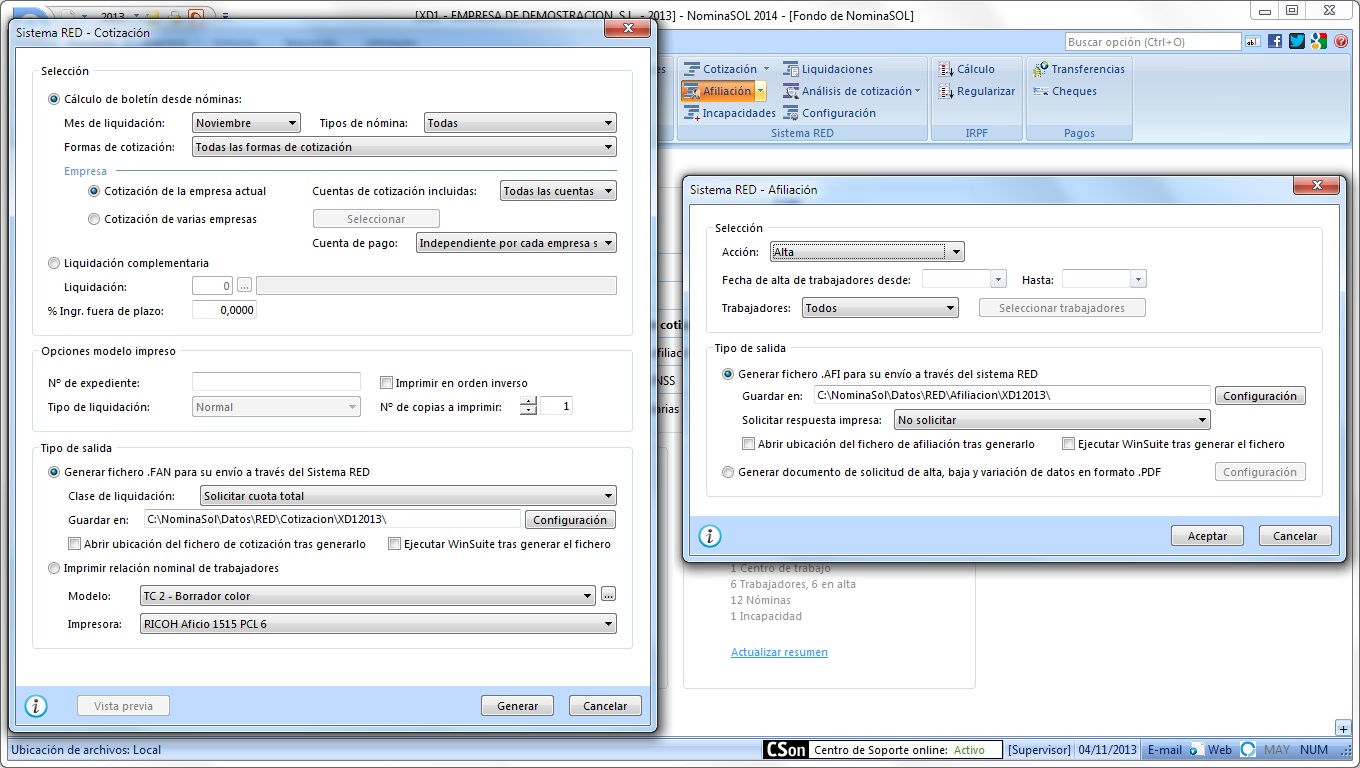Viewport: 1360px width, 768px height.
Task: Click Generar in the Cotización dialog
Action: 517,706
